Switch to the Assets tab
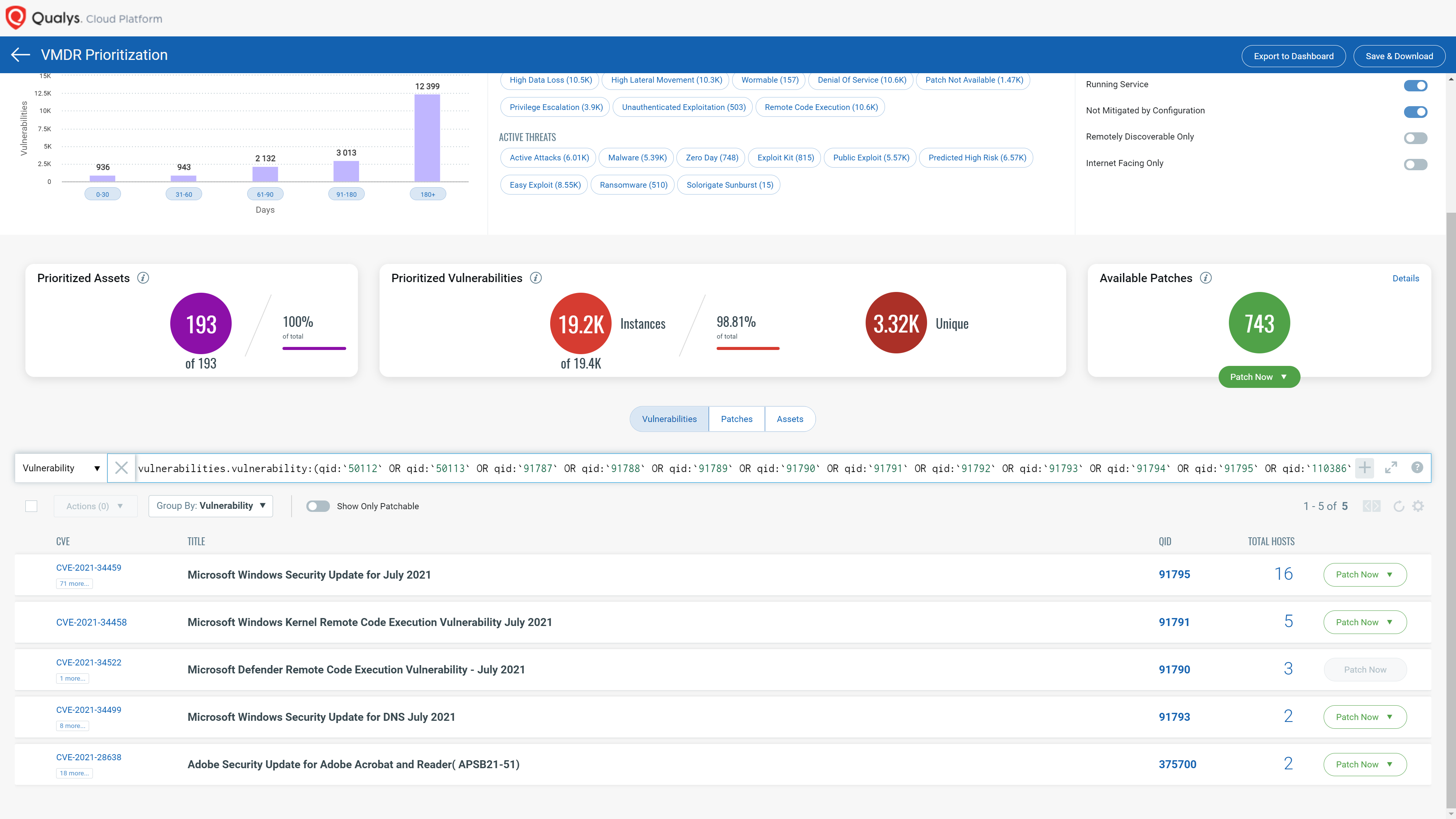The height and width of the screenshot is (819, 1456). click(789, 418)
